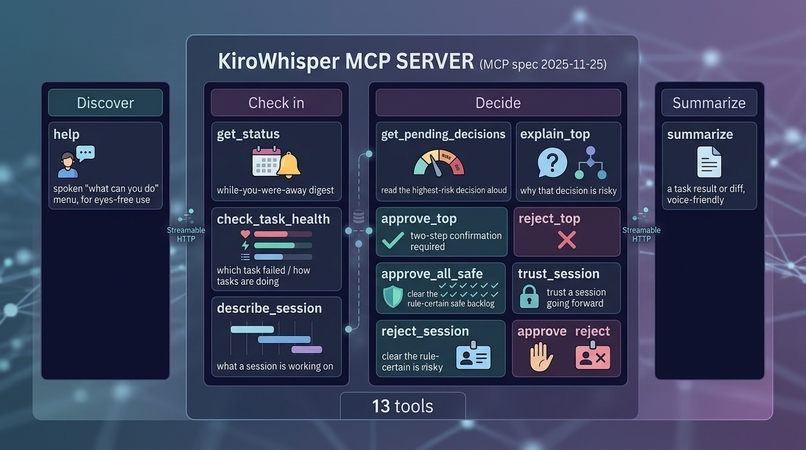Click the green checkmarks grid in approve_all_safe
Image resolution: width=806 pixels, height=450 pixels.
click(469, 290)
